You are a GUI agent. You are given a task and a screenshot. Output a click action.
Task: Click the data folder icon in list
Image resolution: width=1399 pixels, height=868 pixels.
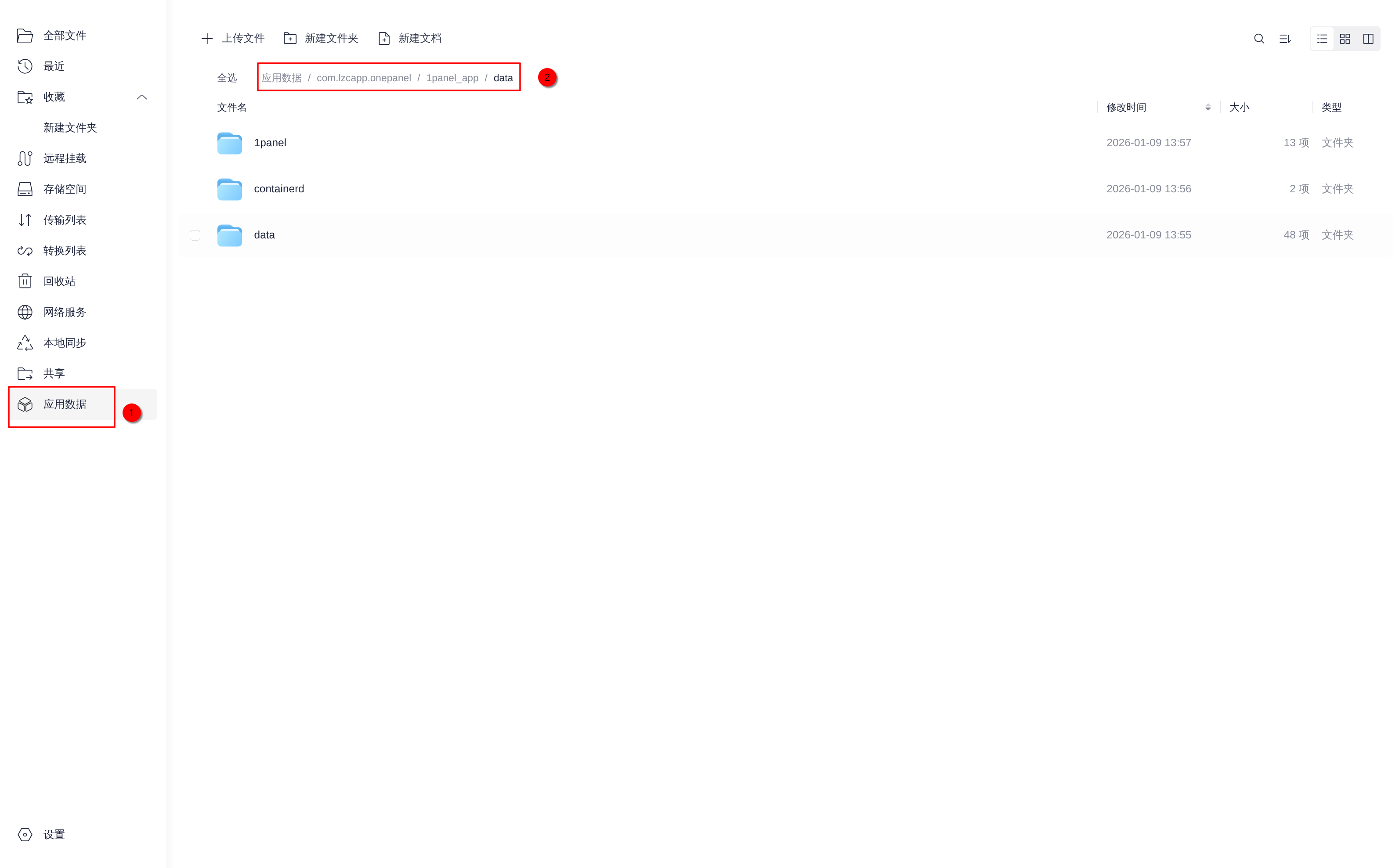coord(230,235)
